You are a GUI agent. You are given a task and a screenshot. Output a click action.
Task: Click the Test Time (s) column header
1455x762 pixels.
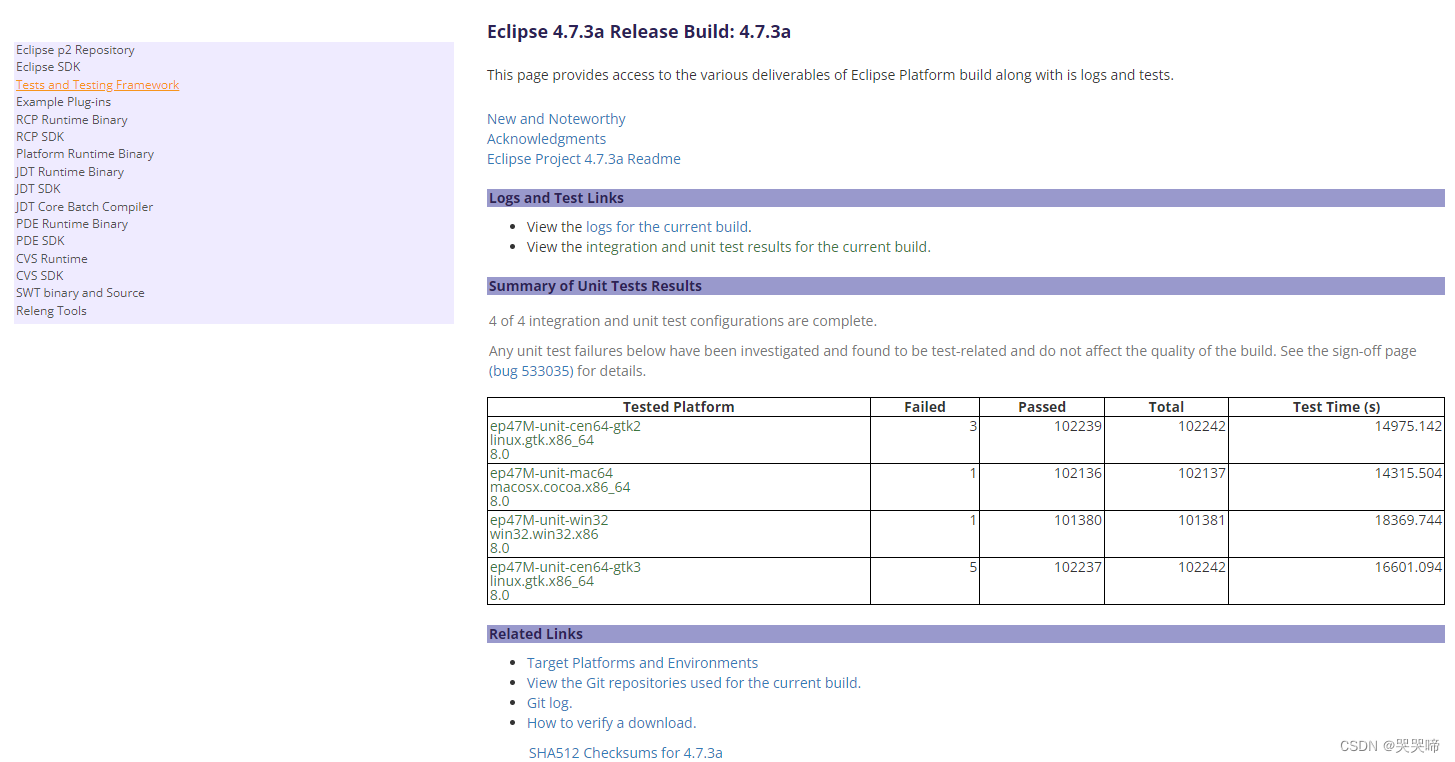pos(1336,407)
